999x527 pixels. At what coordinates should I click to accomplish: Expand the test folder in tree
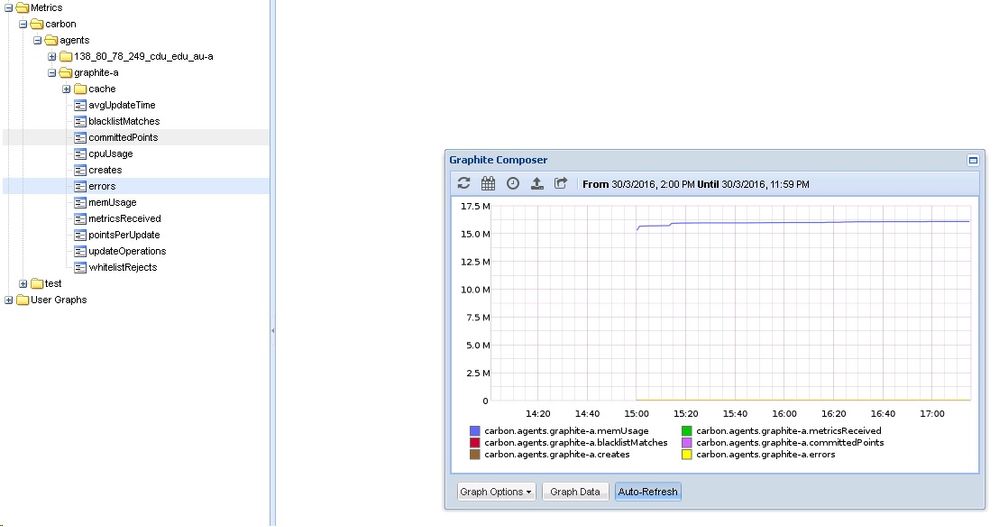tap(23, 284)
